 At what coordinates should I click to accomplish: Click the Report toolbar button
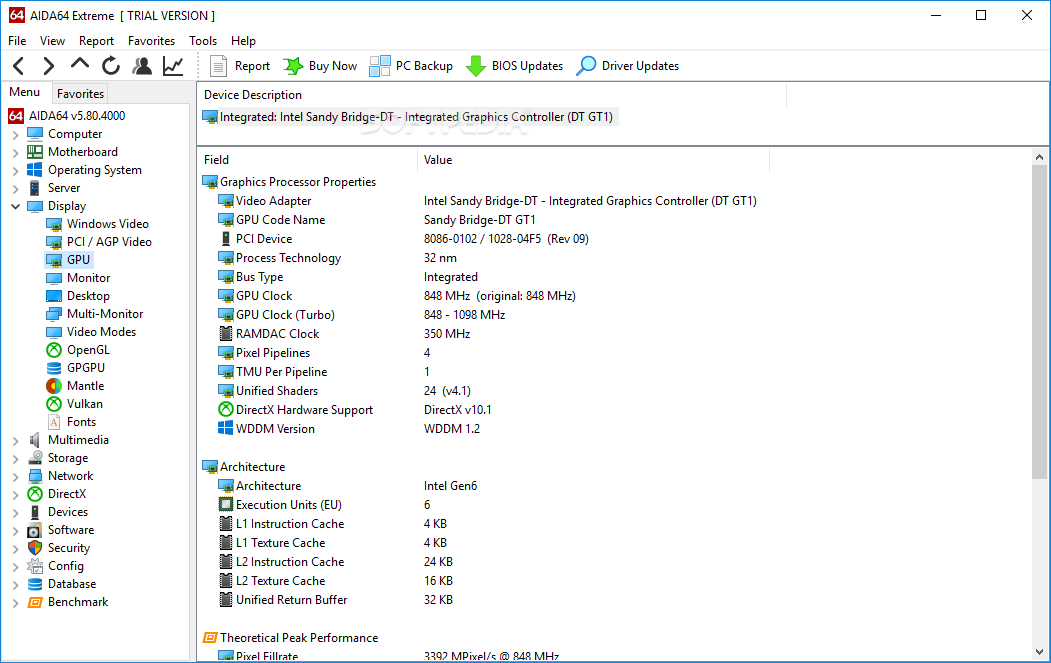(240, 66)
